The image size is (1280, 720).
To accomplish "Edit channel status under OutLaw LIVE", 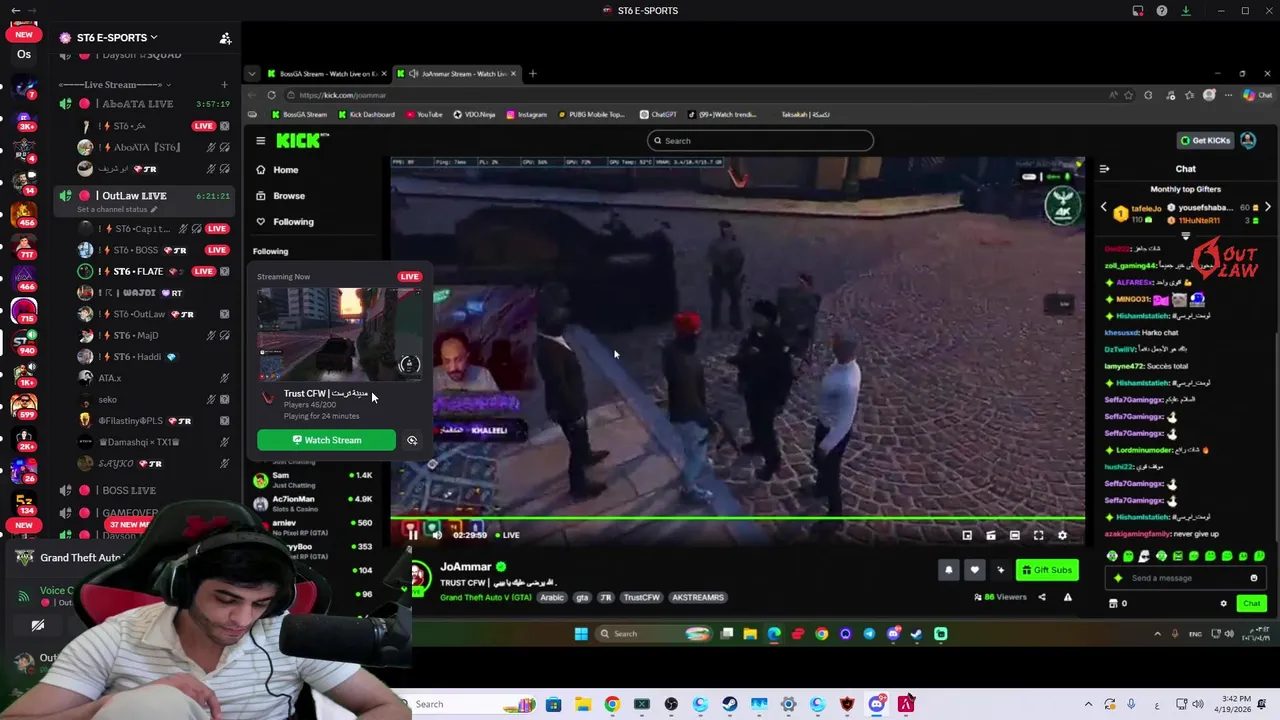I will pyautogui.click(x=117, y=210).
